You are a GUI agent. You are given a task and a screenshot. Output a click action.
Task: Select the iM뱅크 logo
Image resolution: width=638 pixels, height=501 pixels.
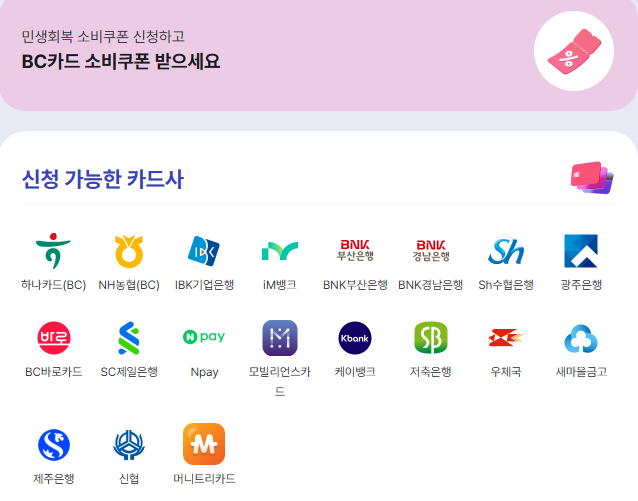coord(280,251)
